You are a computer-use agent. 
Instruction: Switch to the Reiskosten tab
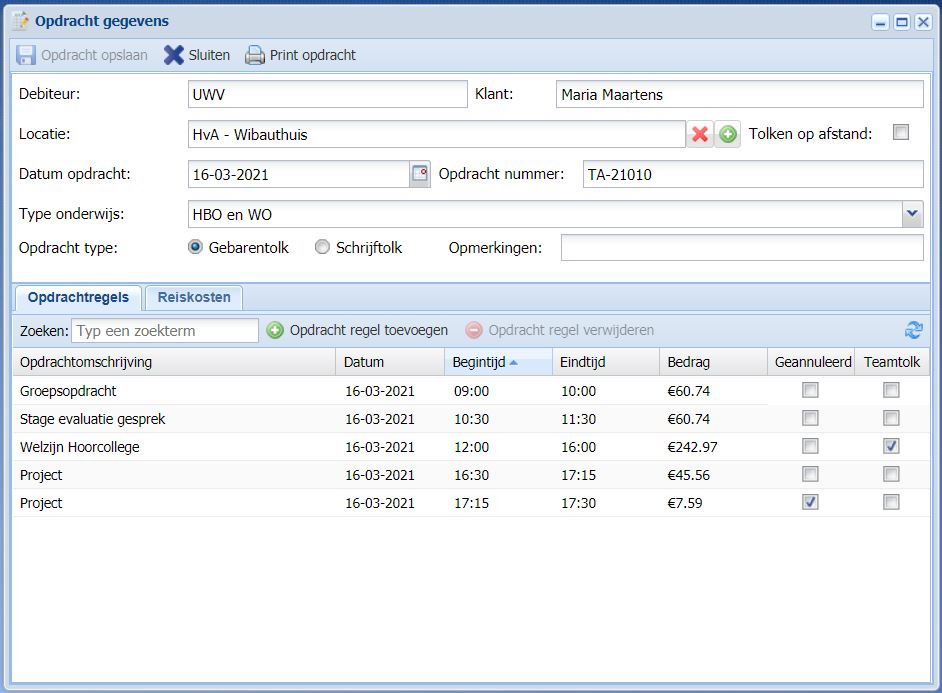click(194, 297)
